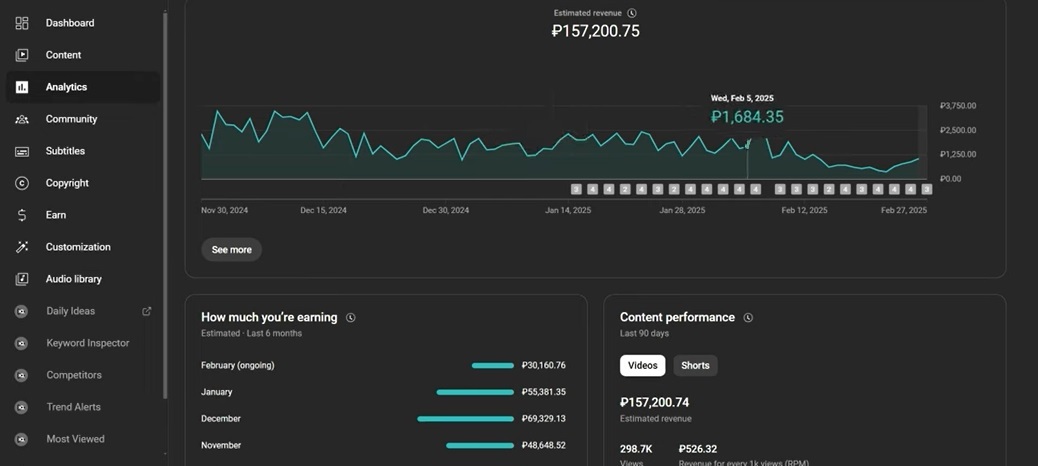Image resolution: width=1038 pixels, height=466 pixels.
Task: Switch to the Shorts tab
Action: (x=695, y=365)
